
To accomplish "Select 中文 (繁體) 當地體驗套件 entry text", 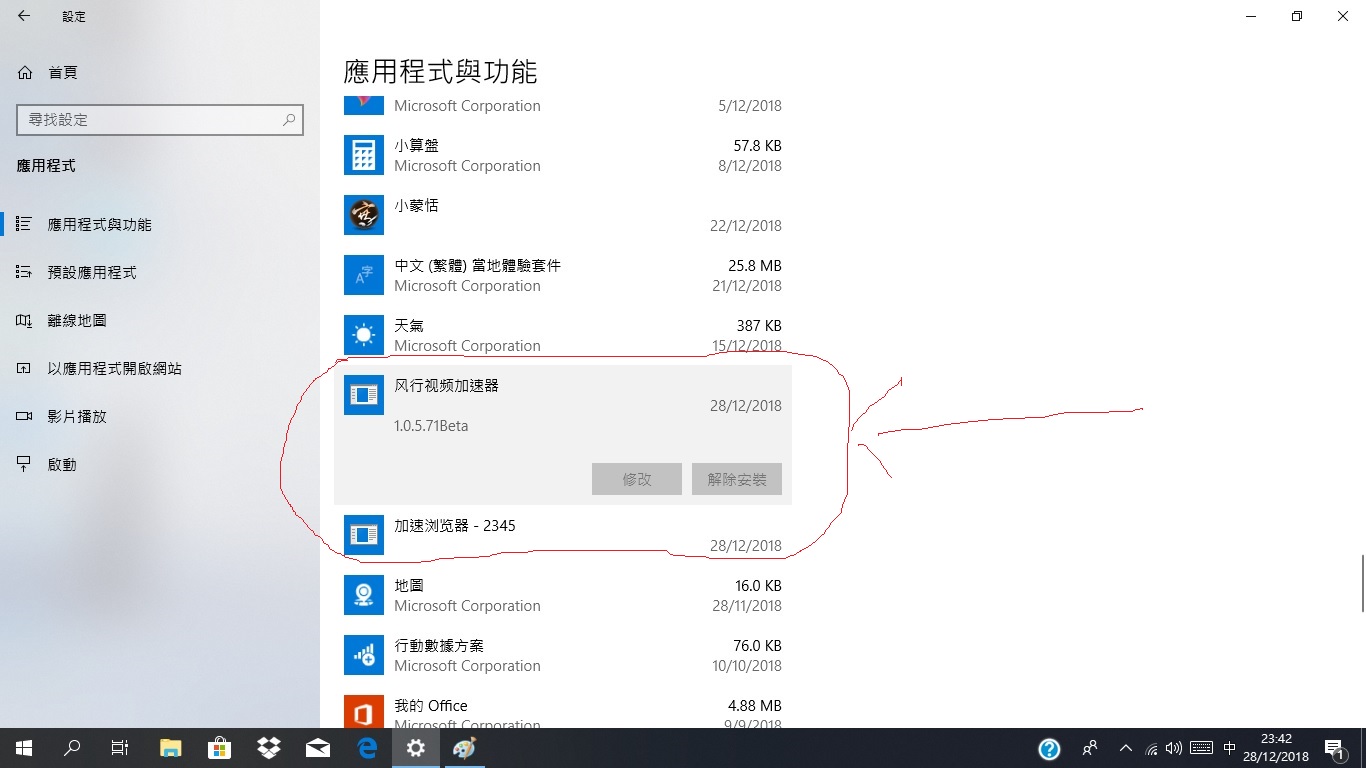I will [x=477, y=265].
